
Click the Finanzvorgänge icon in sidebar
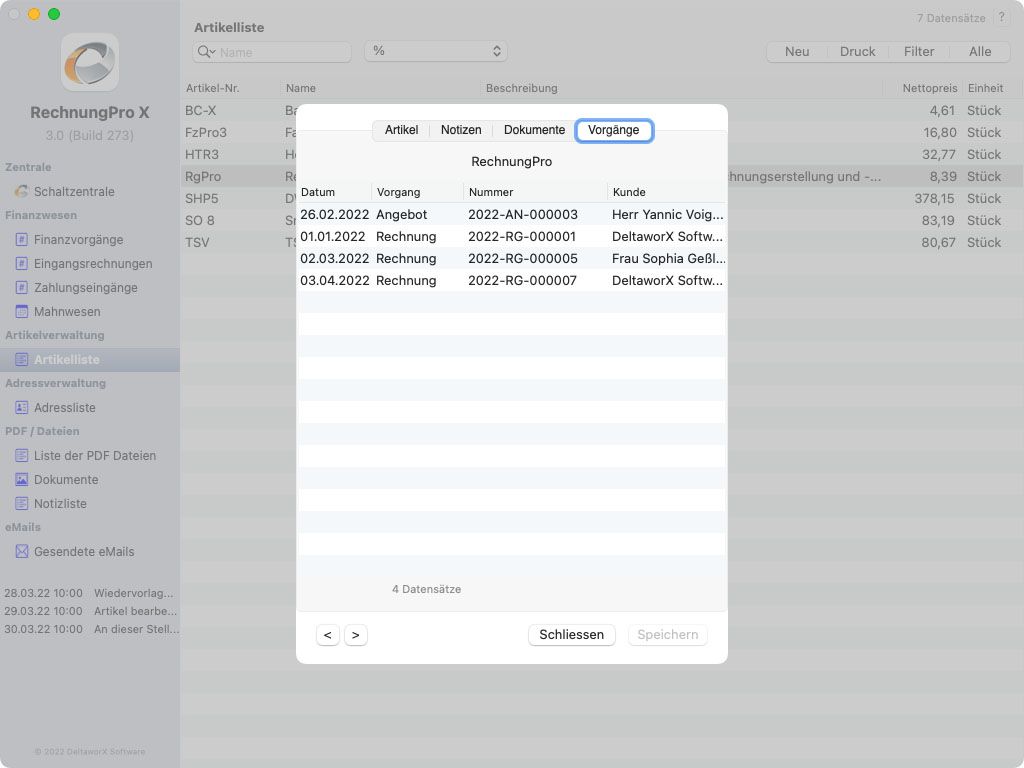22,239
